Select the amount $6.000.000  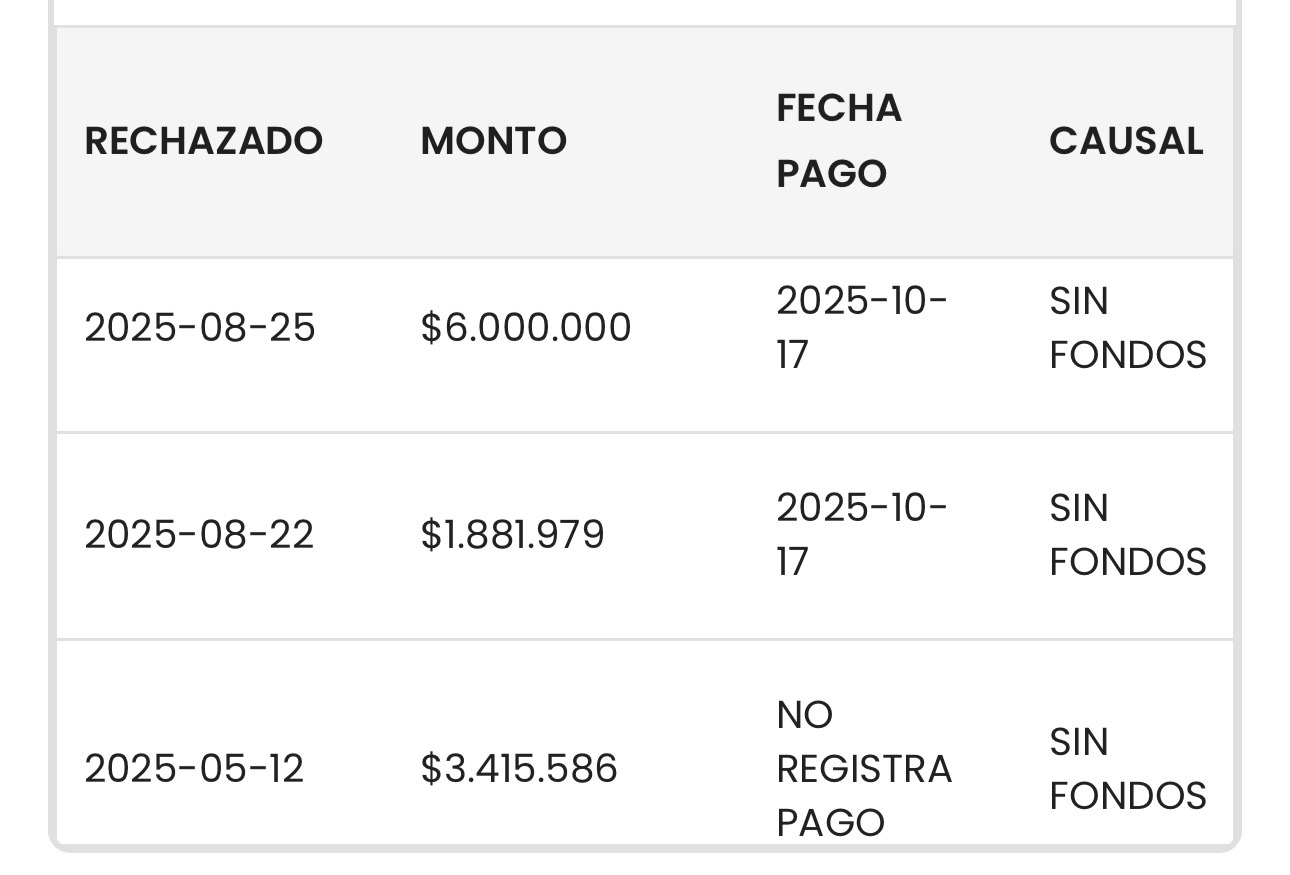coord(526,328)
